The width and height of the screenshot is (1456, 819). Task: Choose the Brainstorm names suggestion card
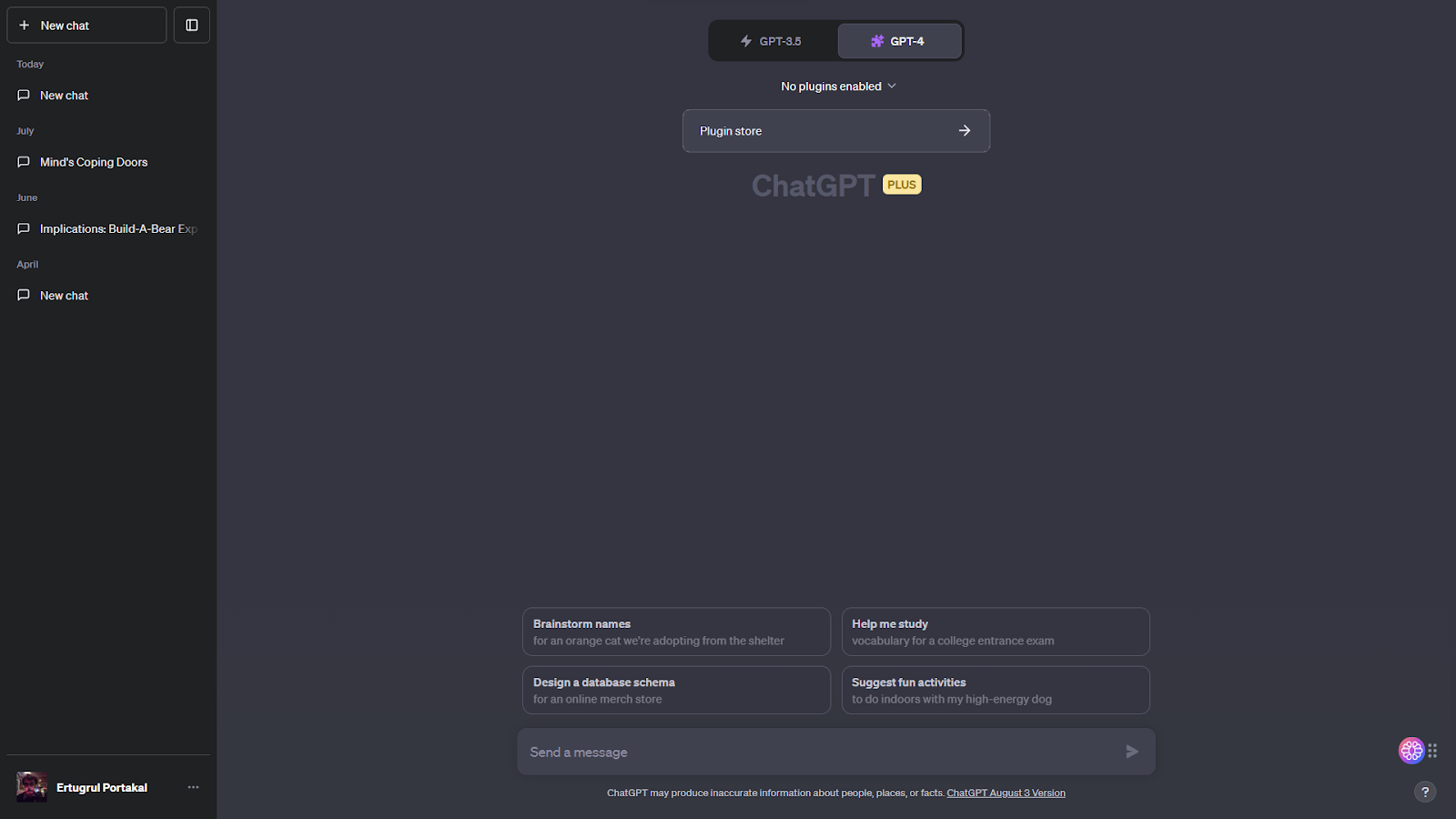[676, 632]
